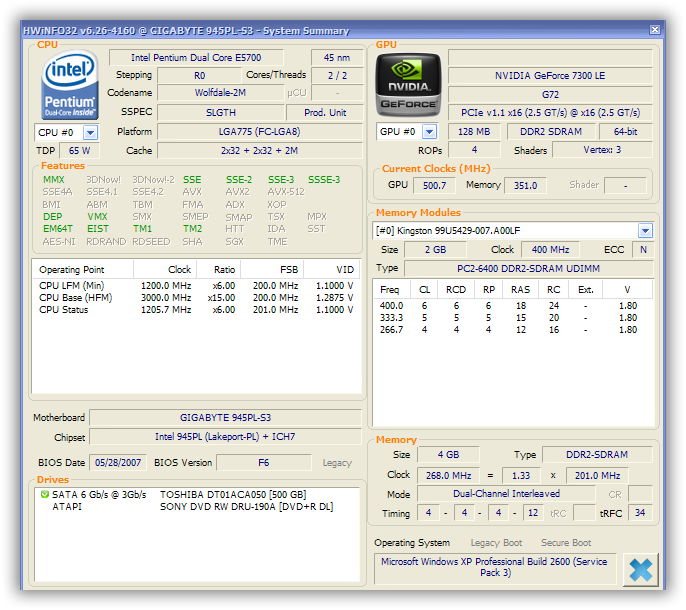Click the 45 nm process field

point(337,57)
